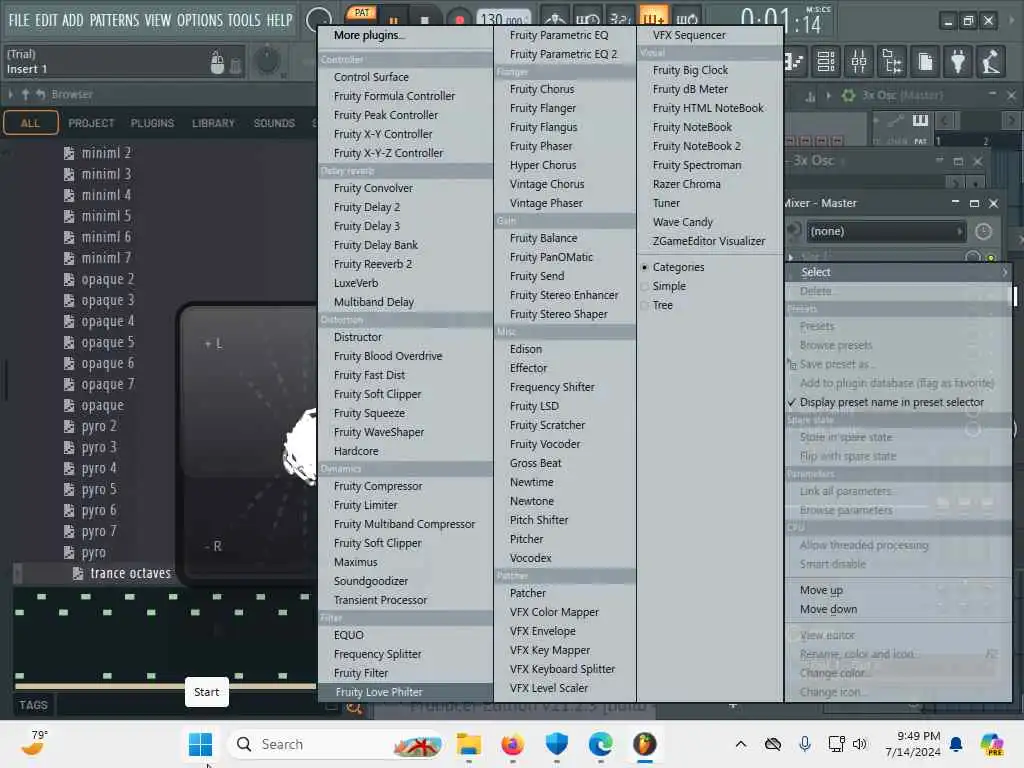The height and width of the screenshot is (768, 1024).
Task: Collapse the Browser panel arrow
Action: pos(10,95)
